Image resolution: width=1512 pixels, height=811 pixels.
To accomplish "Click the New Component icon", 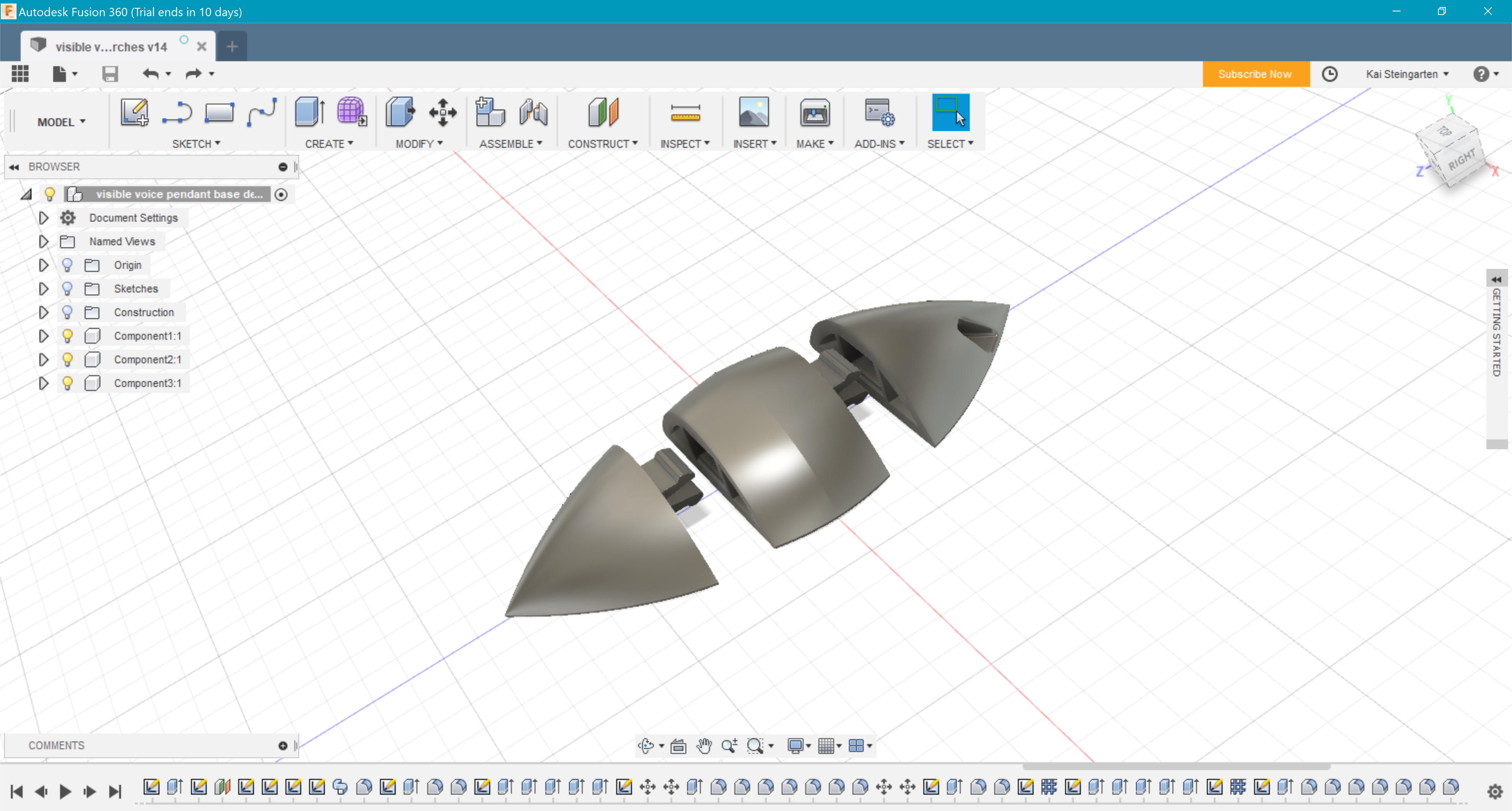I will (x=489, y=112).
